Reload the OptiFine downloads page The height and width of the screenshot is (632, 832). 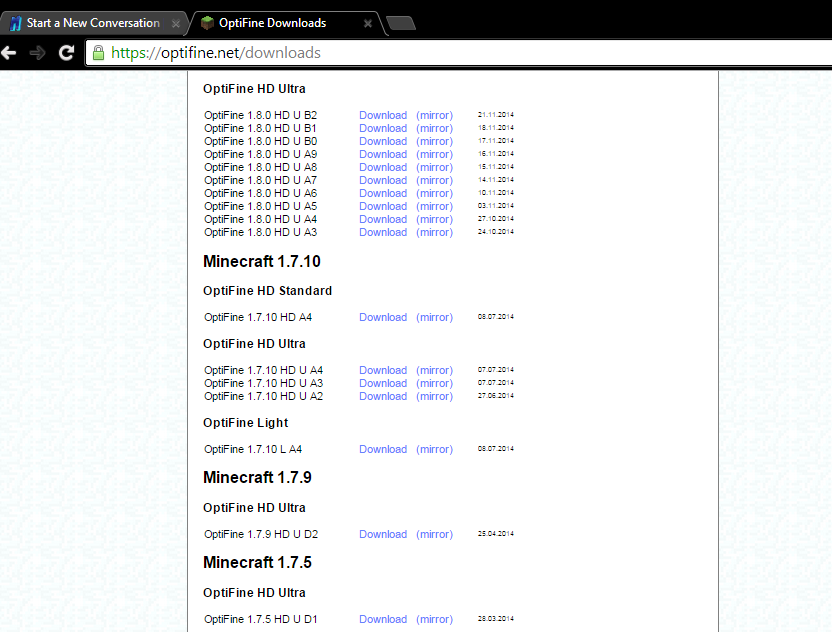[66, 53]
